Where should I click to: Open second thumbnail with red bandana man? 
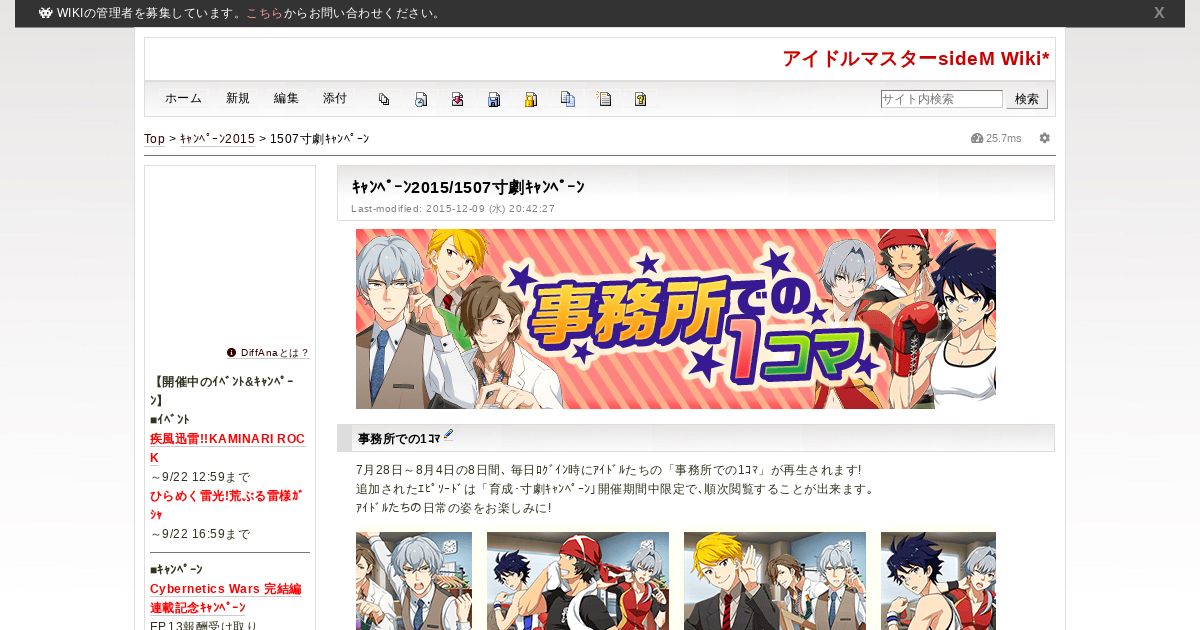coord(578,581)
